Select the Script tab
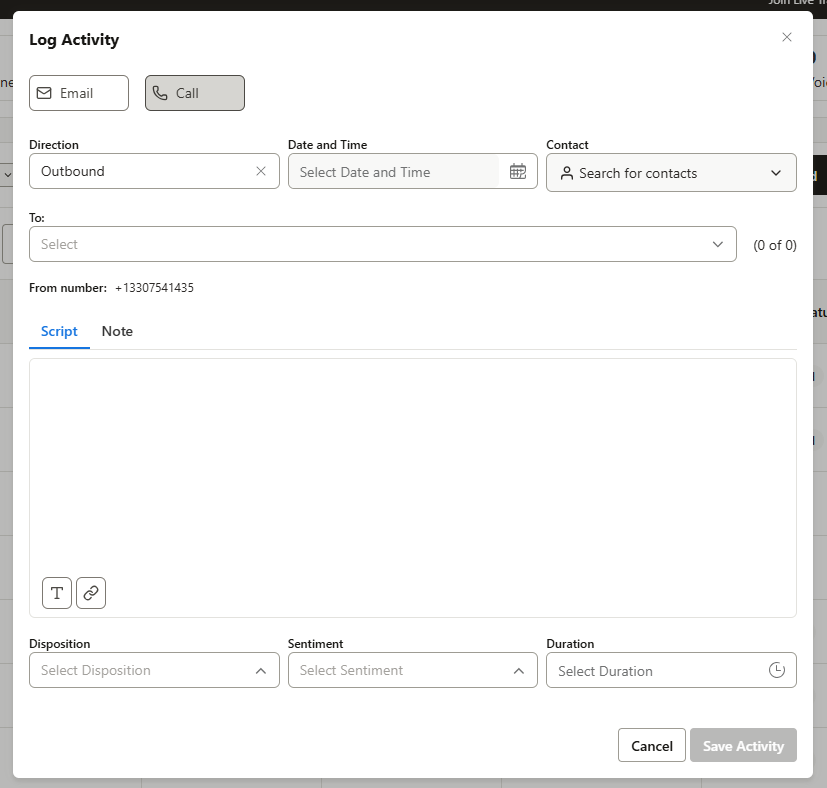This screenshot has width=827, height=788. [59, 331]
